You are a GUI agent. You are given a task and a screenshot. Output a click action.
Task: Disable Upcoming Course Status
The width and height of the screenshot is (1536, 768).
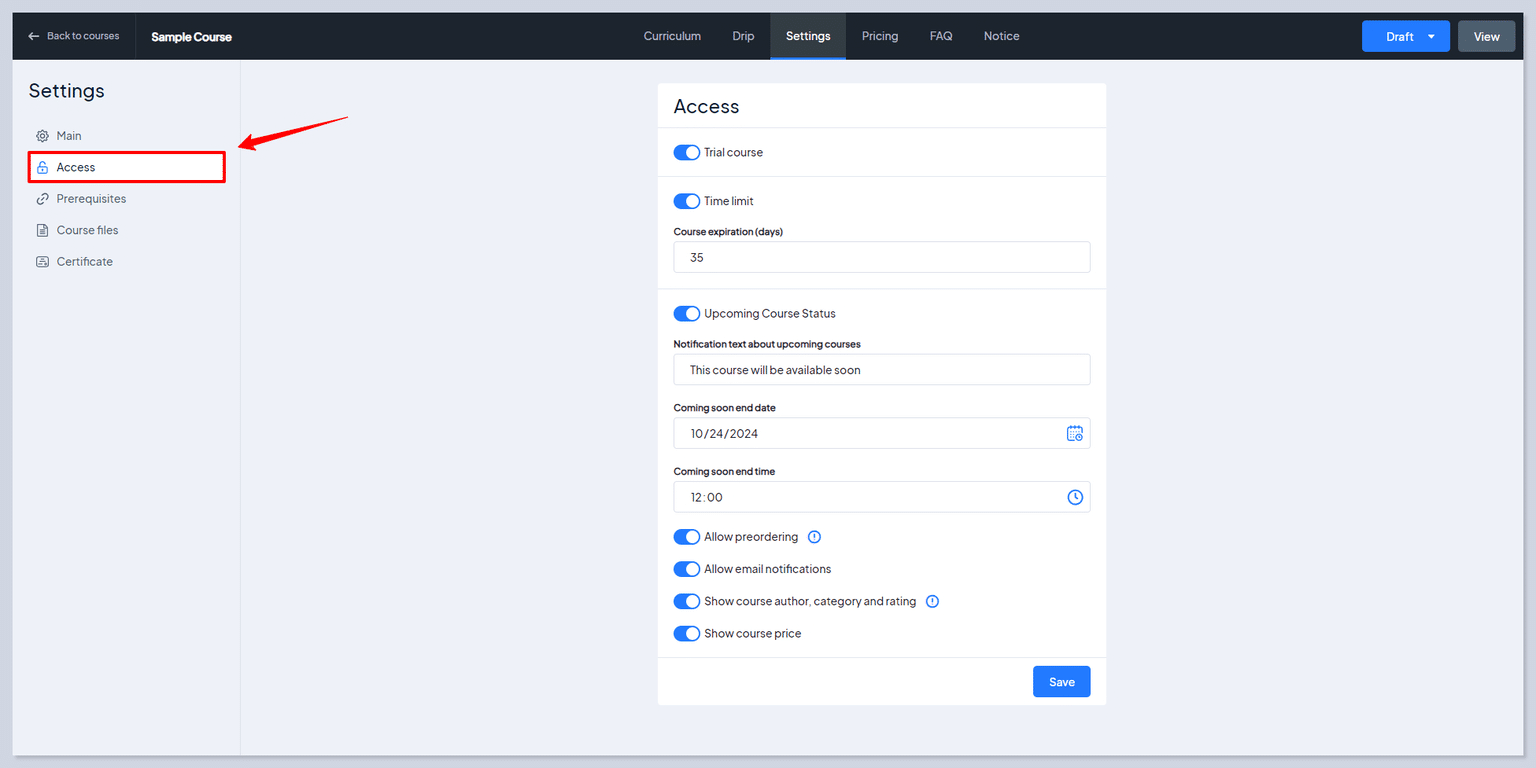[x=687, y=313]
